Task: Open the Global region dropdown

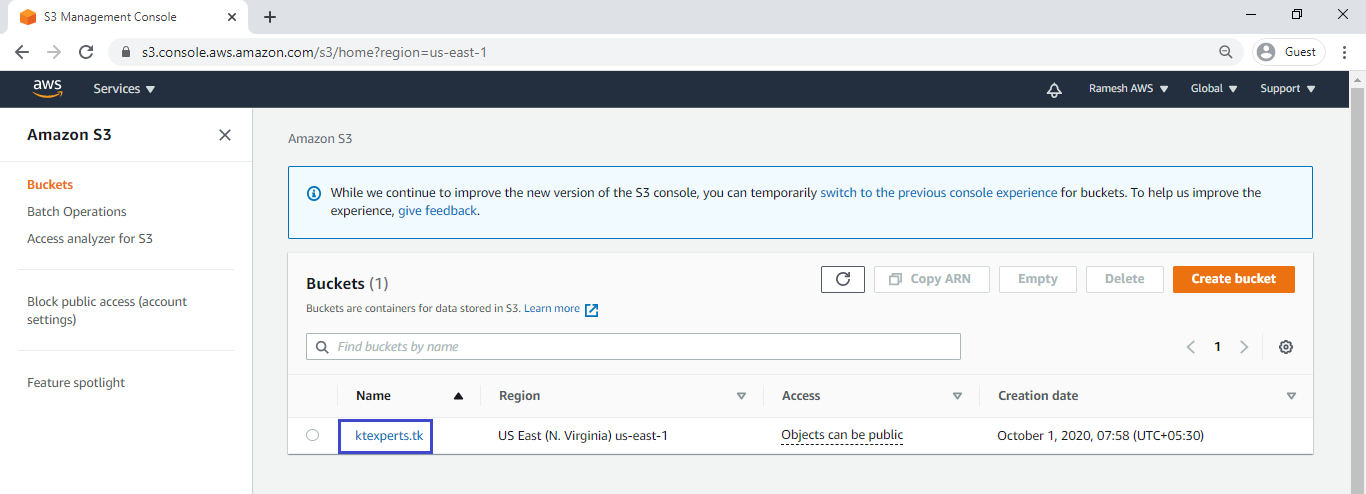Action: (x=1214, y=89)
